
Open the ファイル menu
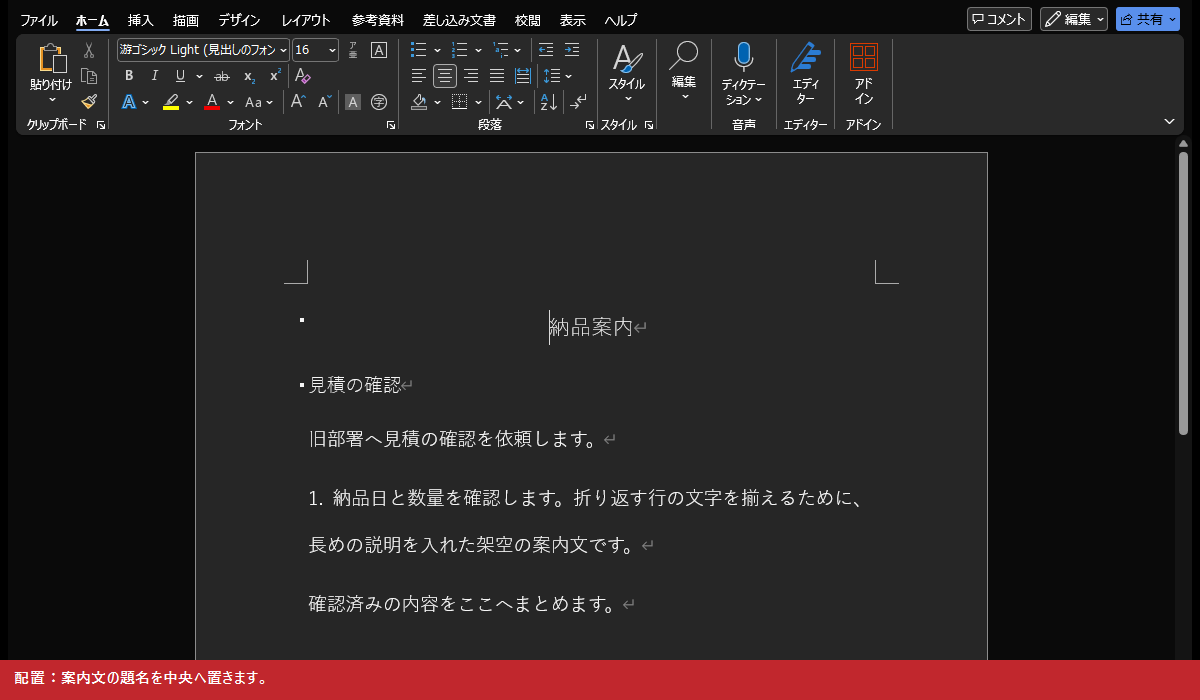click(39, 20)
